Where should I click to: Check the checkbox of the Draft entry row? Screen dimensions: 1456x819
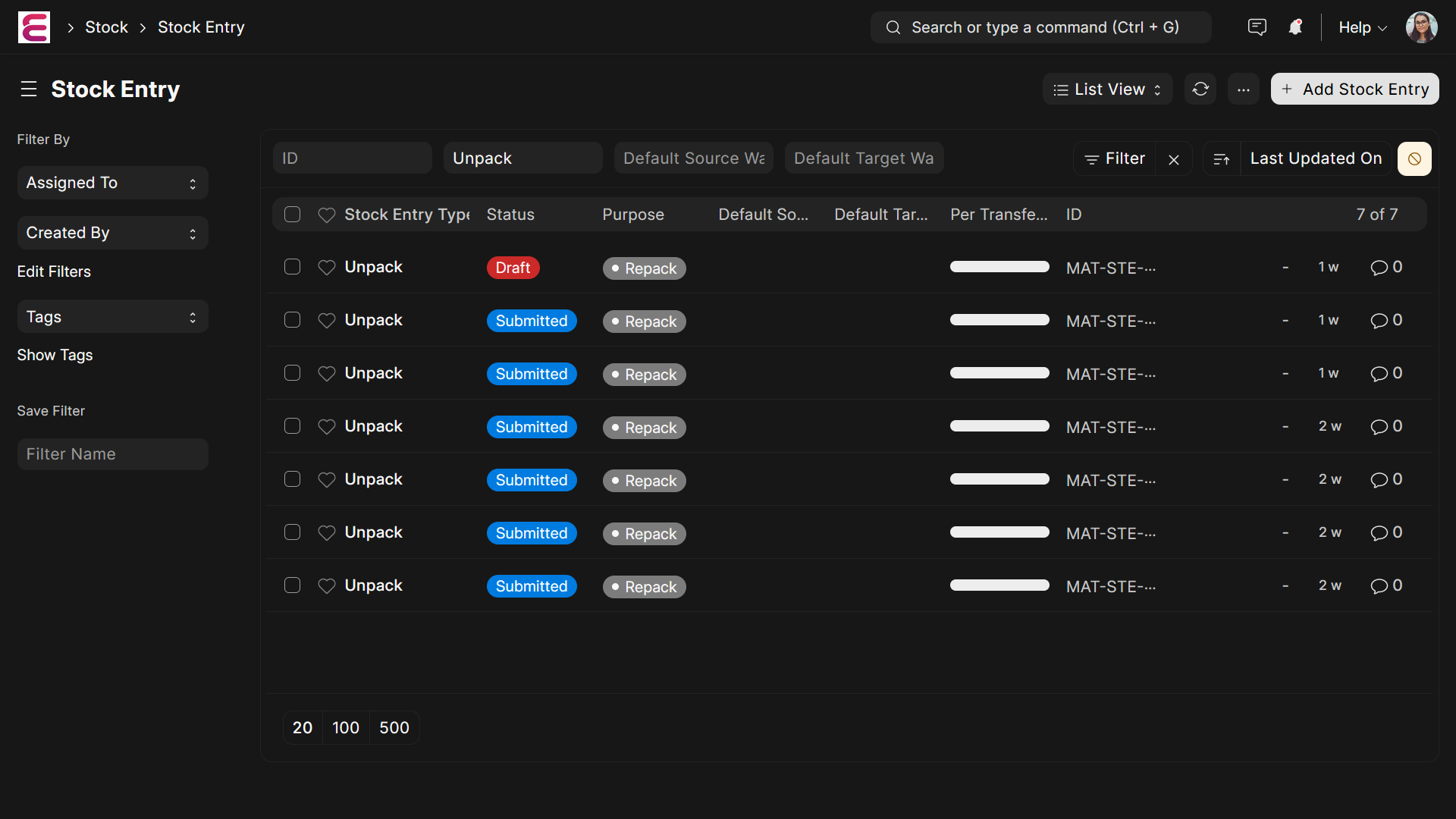292,267
